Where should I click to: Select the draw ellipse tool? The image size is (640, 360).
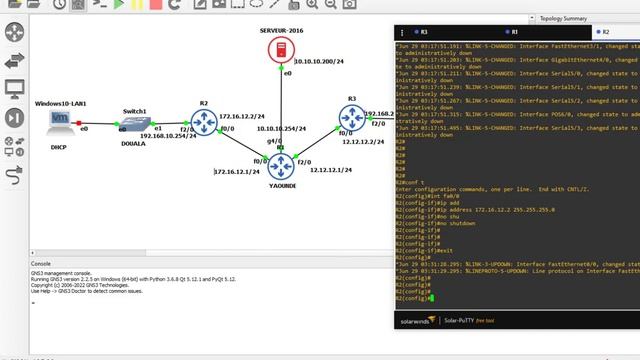(x=256, y=4)
